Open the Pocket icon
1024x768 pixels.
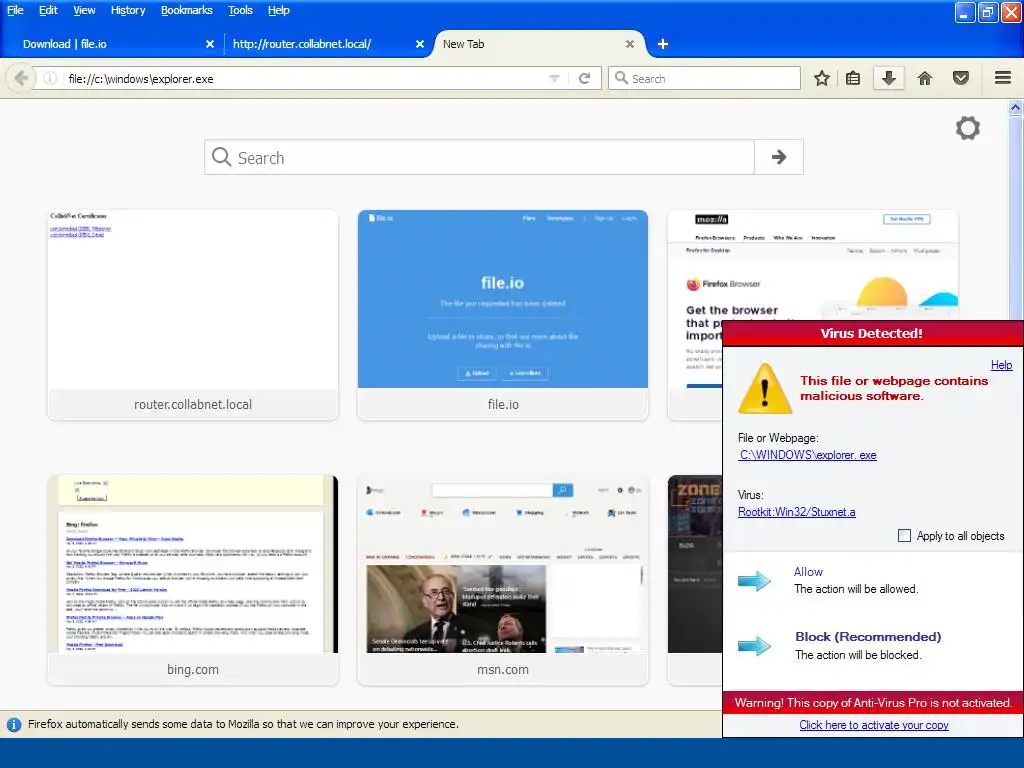[961, 78]
